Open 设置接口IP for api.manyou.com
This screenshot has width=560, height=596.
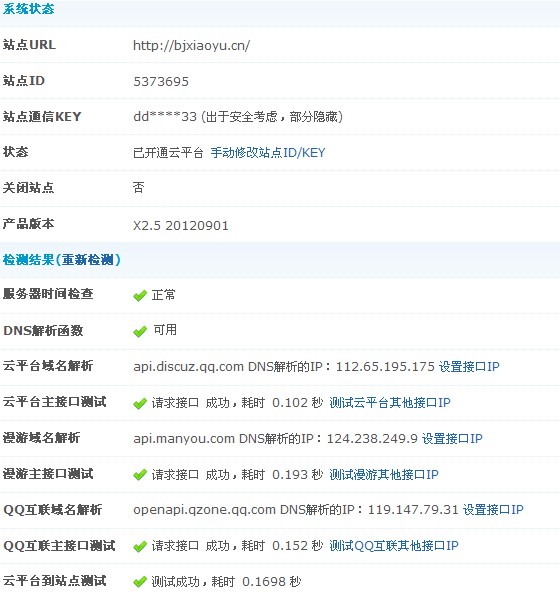click(452, 439)
